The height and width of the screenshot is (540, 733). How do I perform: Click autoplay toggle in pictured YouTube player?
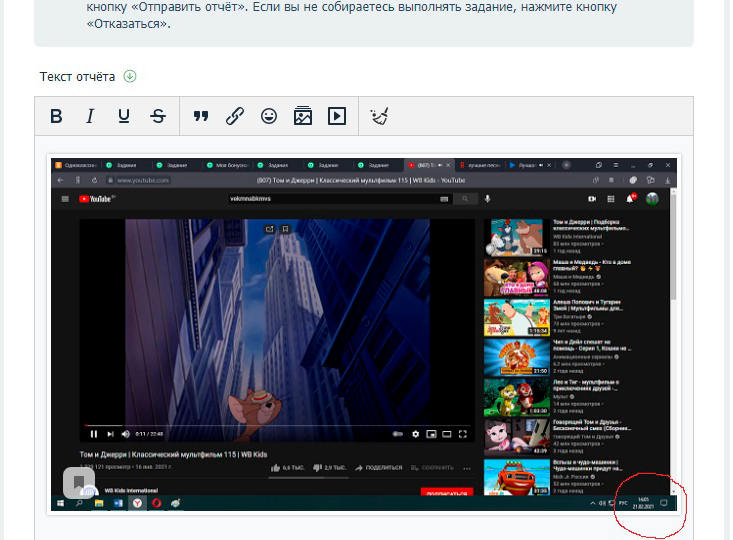coord(398,434)
